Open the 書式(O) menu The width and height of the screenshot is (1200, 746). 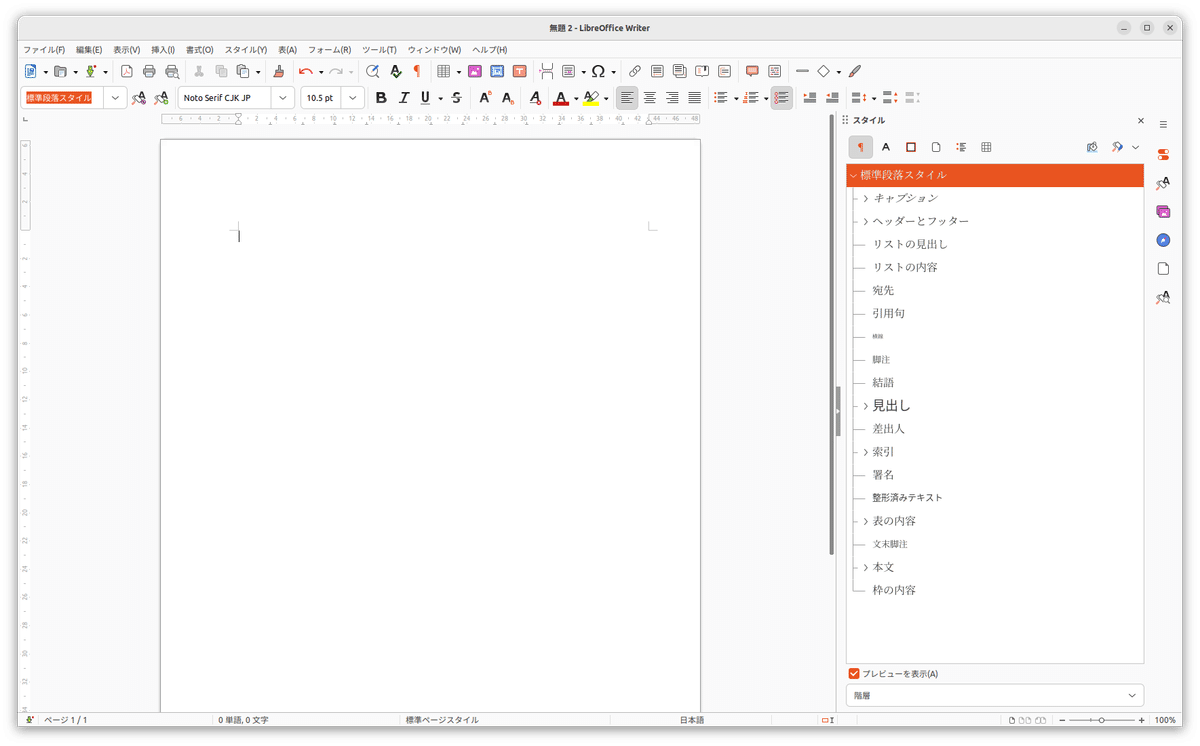pyautogui.click(x=200, y=50)
